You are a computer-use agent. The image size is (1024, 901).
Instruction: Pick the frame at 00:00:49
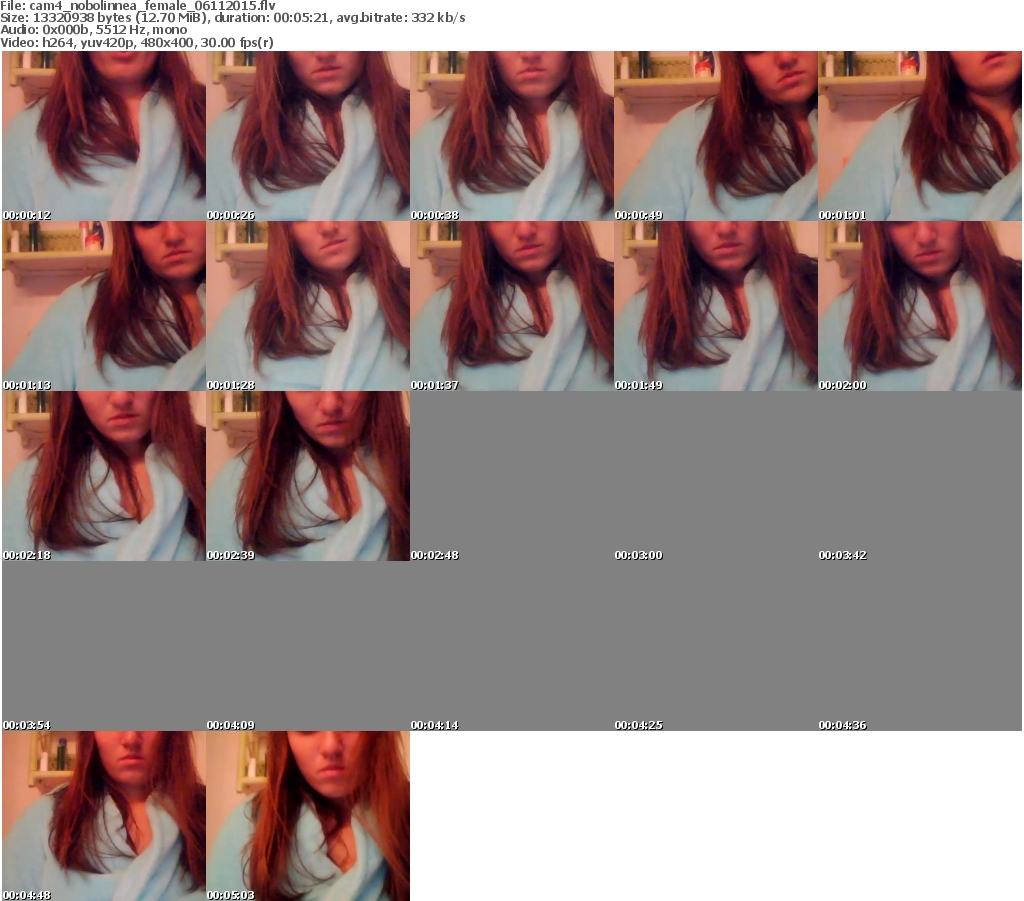(715, 136)
